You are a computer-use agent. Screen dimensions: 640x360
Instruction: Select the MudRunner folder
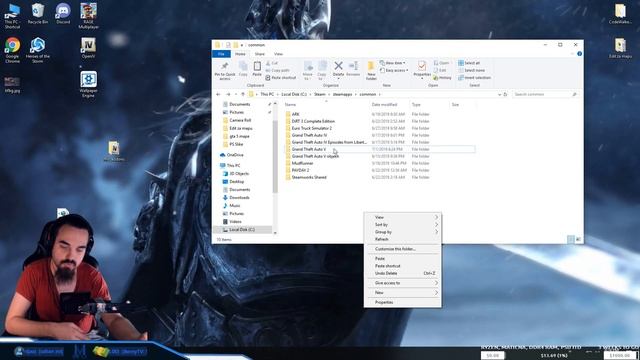tap(302, 163)
